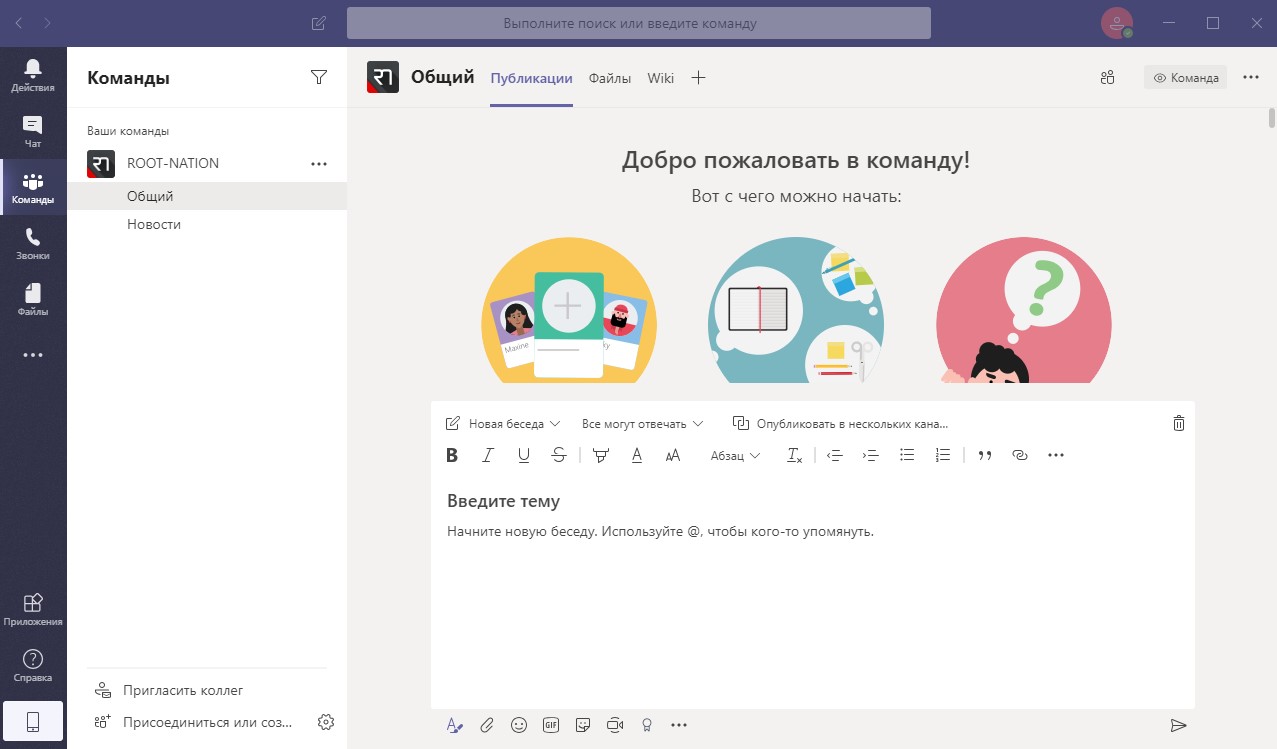Add a new tab with plus

[x=699, y=78]
